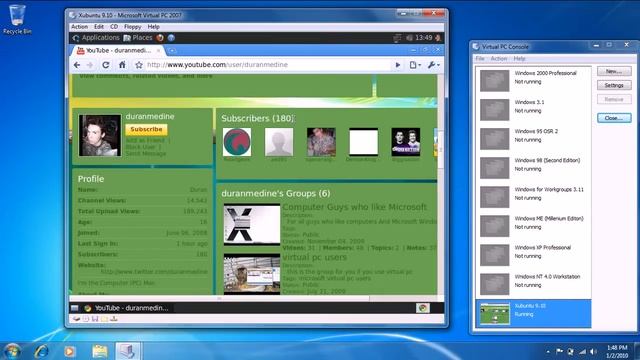Open the wrench settings menu dropdown
This screenshot has width=640, height=360.
click(433, 65)
